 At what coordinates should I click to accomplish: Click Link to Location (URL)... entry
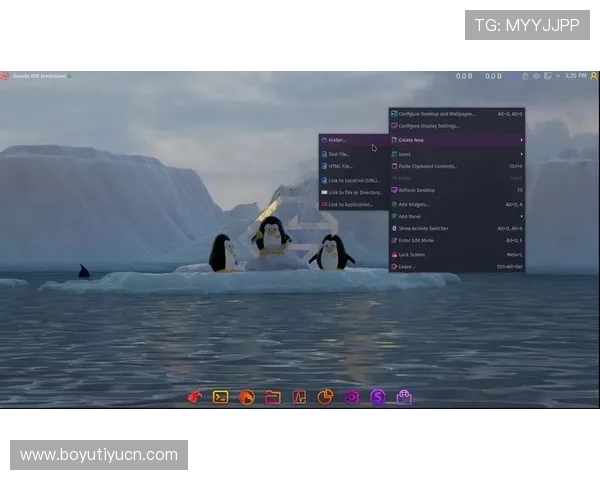pyautogui.click(x=352, y=180)
